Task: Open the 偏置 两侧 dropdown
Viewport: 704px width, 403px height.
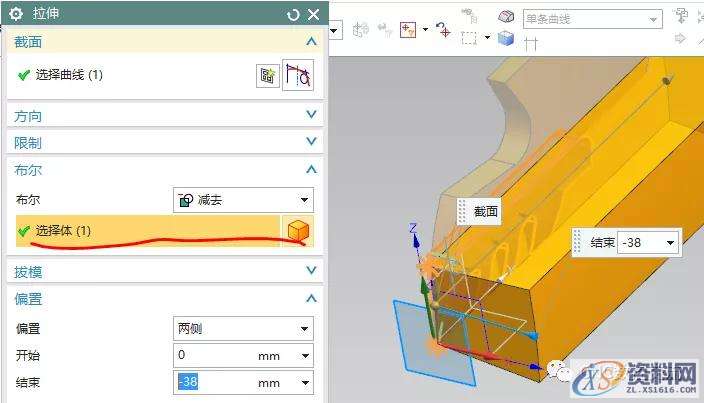Action: pyautogui.click(x=243, y=329)
